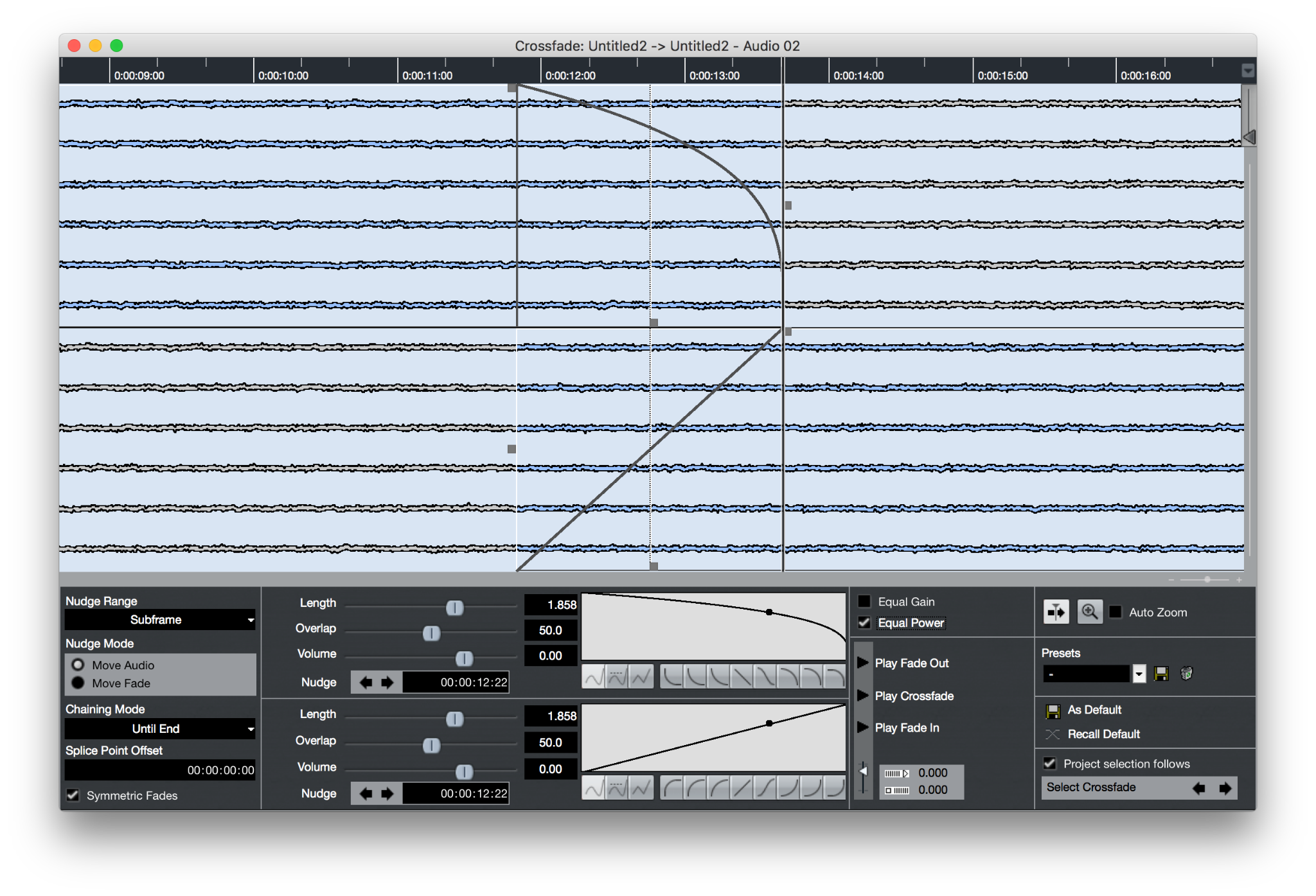This screenshot has height=896, width=1316.
Task: Click the split cursor icon left of the magnifier
Action: 1056,611
